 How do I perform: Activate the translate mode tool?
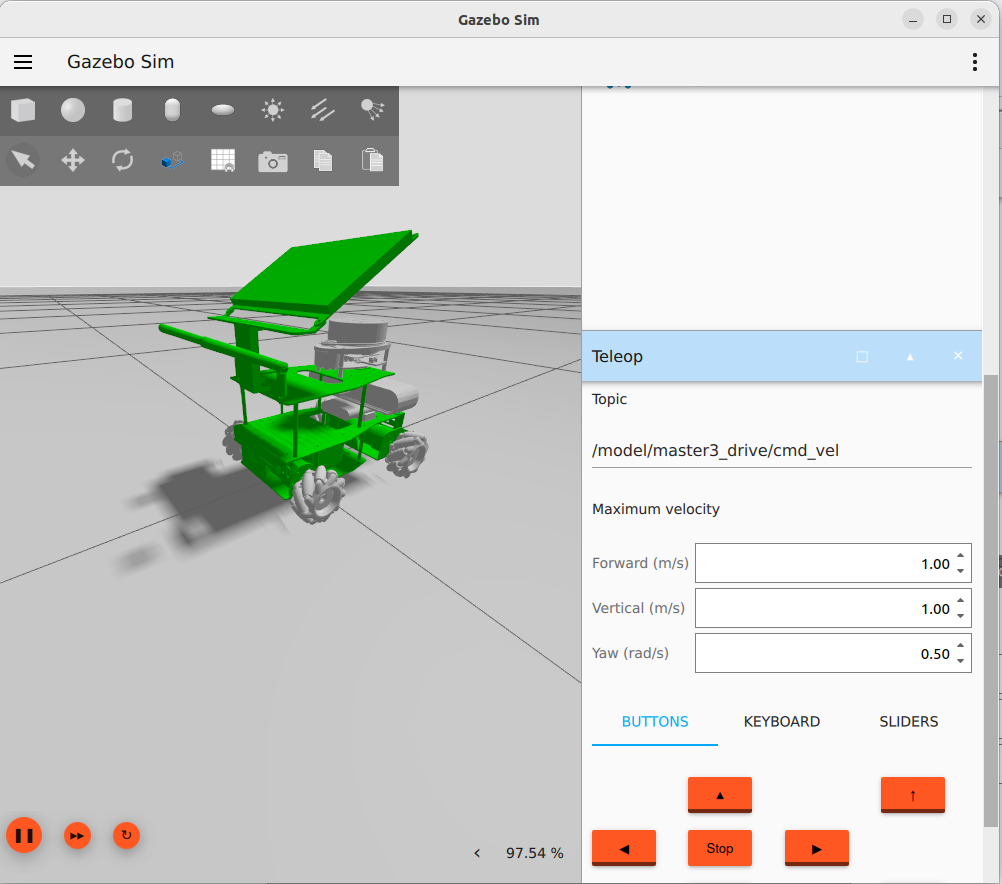point(73,160)
